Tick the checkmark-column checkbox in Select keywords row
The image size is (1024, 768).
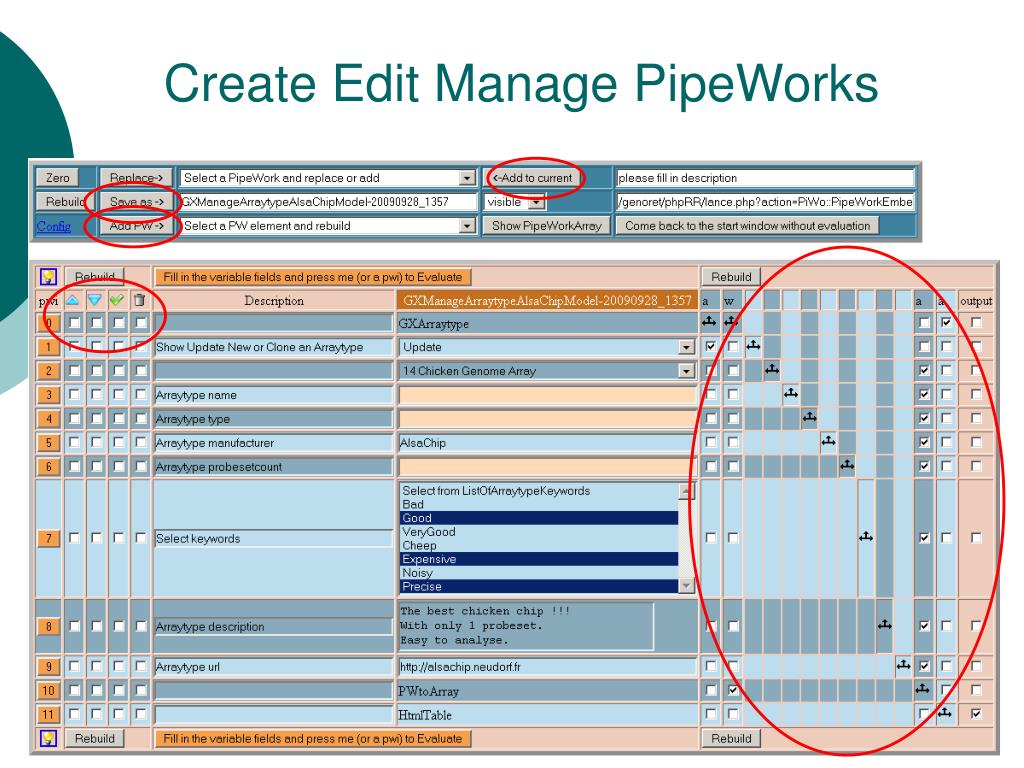pyautogui.click(x=118, y=537)
